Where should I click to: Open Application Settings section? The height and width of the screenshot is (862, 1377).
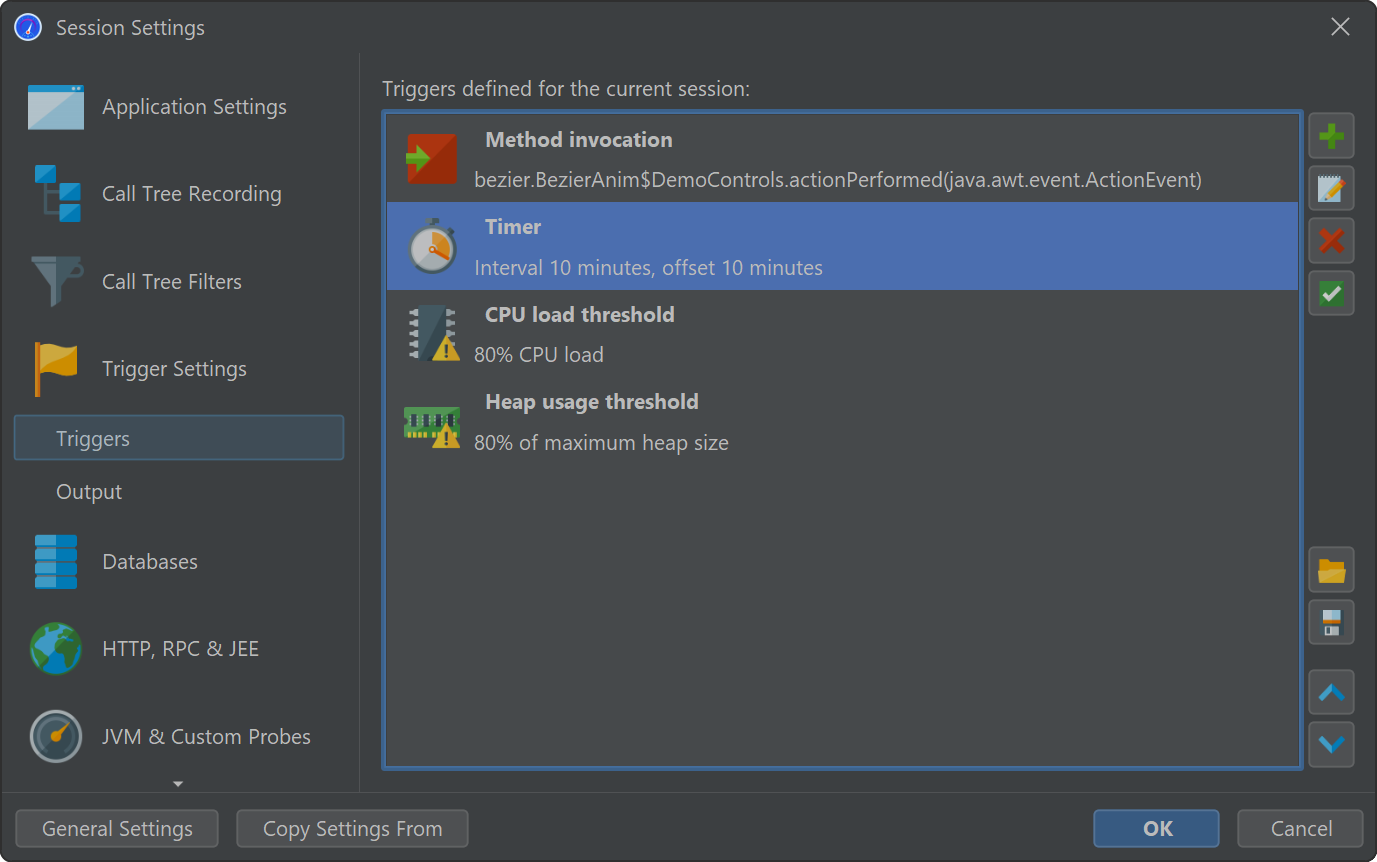194,107
